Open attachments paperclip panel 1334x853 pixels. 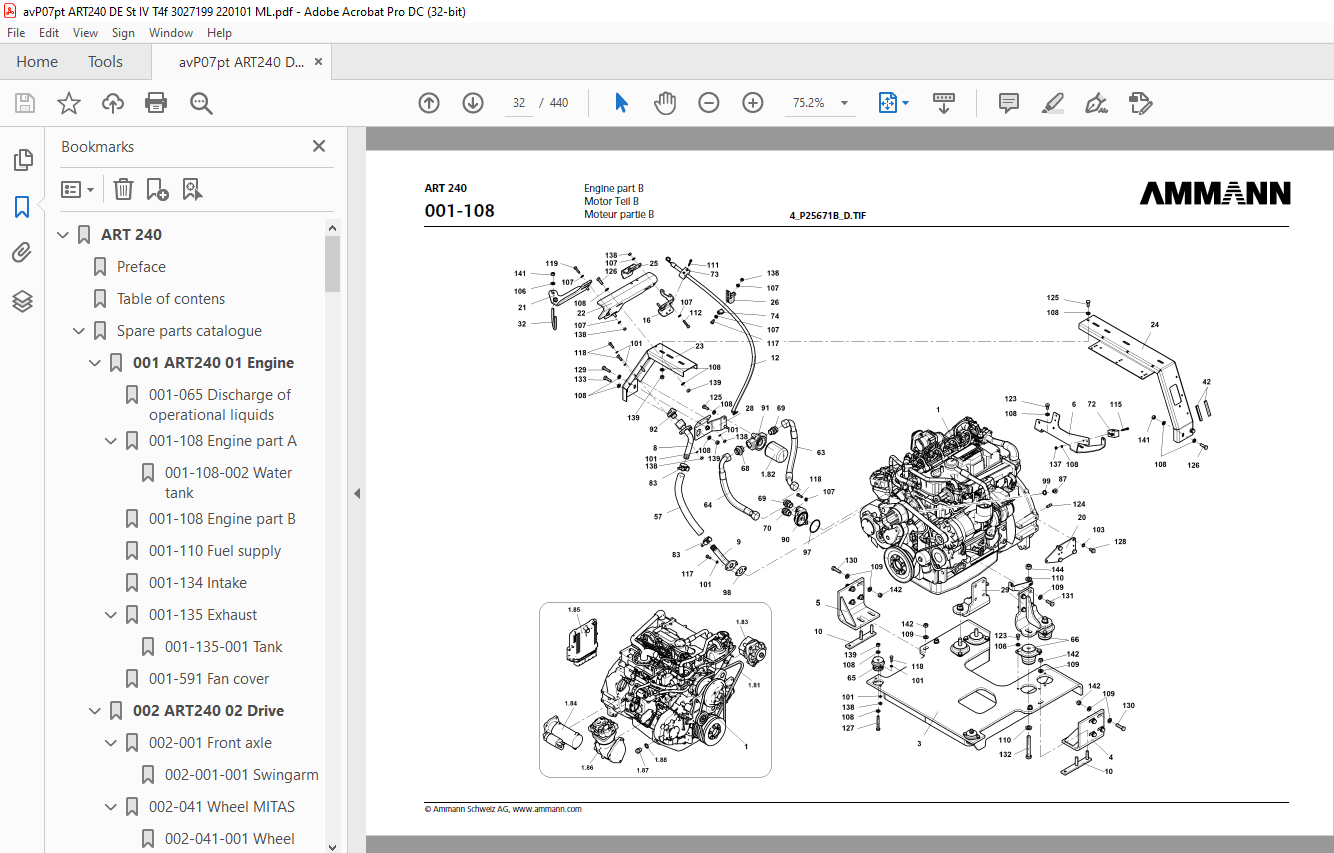pyautogui.click(x=22, y=253)
